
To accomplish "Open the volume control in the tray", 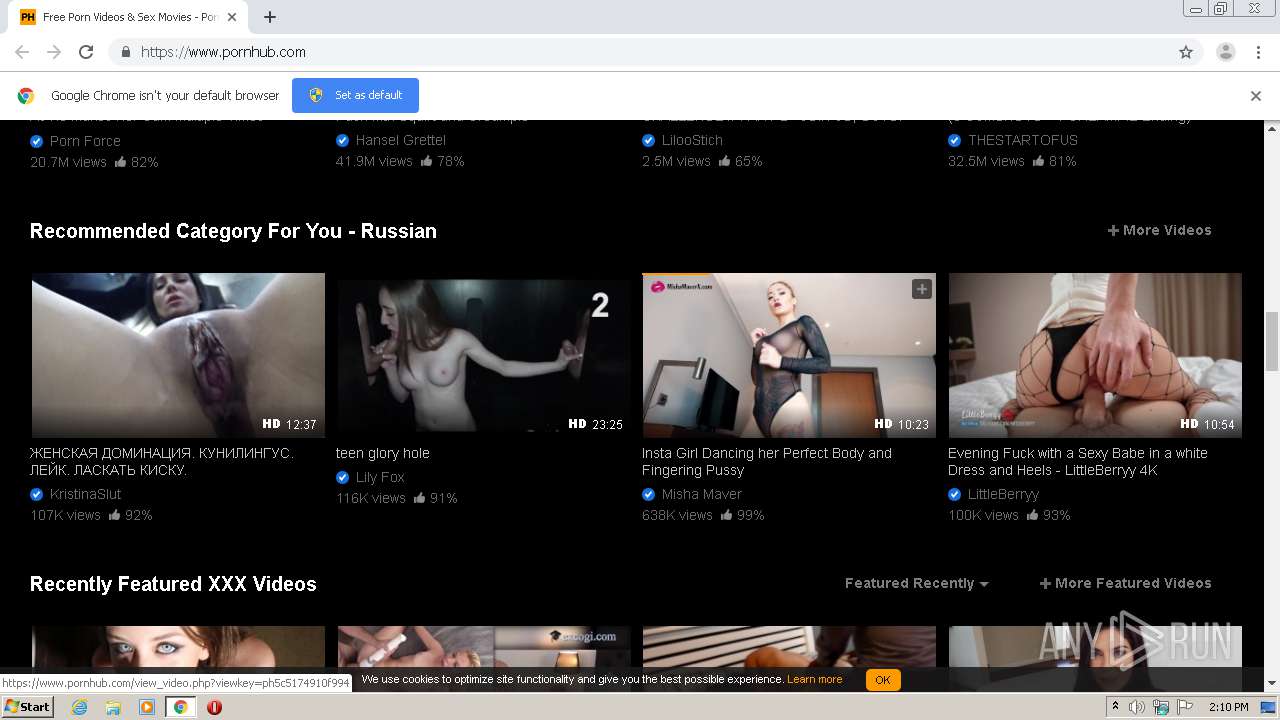I will [x=1137, y=707].
